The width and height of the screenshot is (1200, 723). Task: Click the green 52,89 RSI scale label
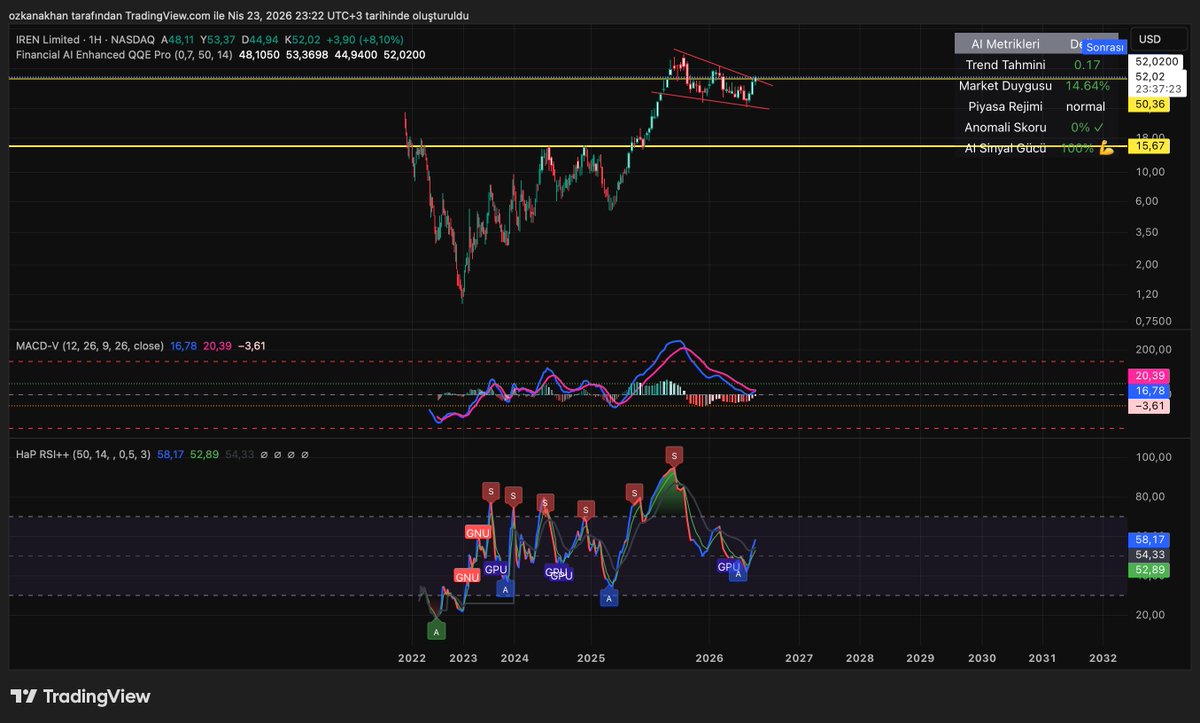point(1148,570)
